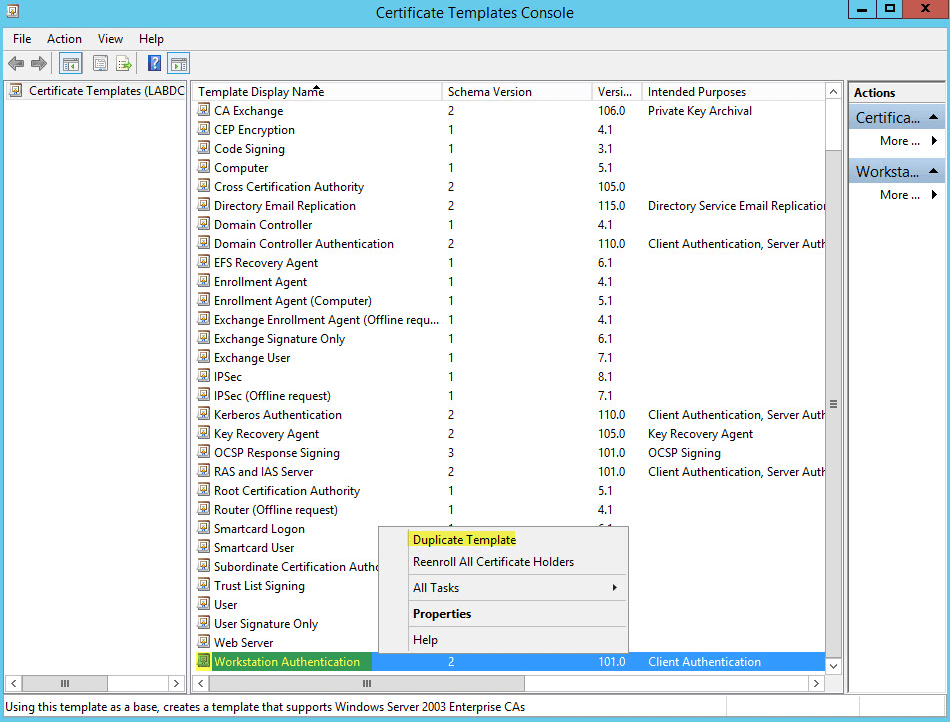950x722 pixels.
Task: Sort by Template Display Name column
Action: click(x=317, y=91)
